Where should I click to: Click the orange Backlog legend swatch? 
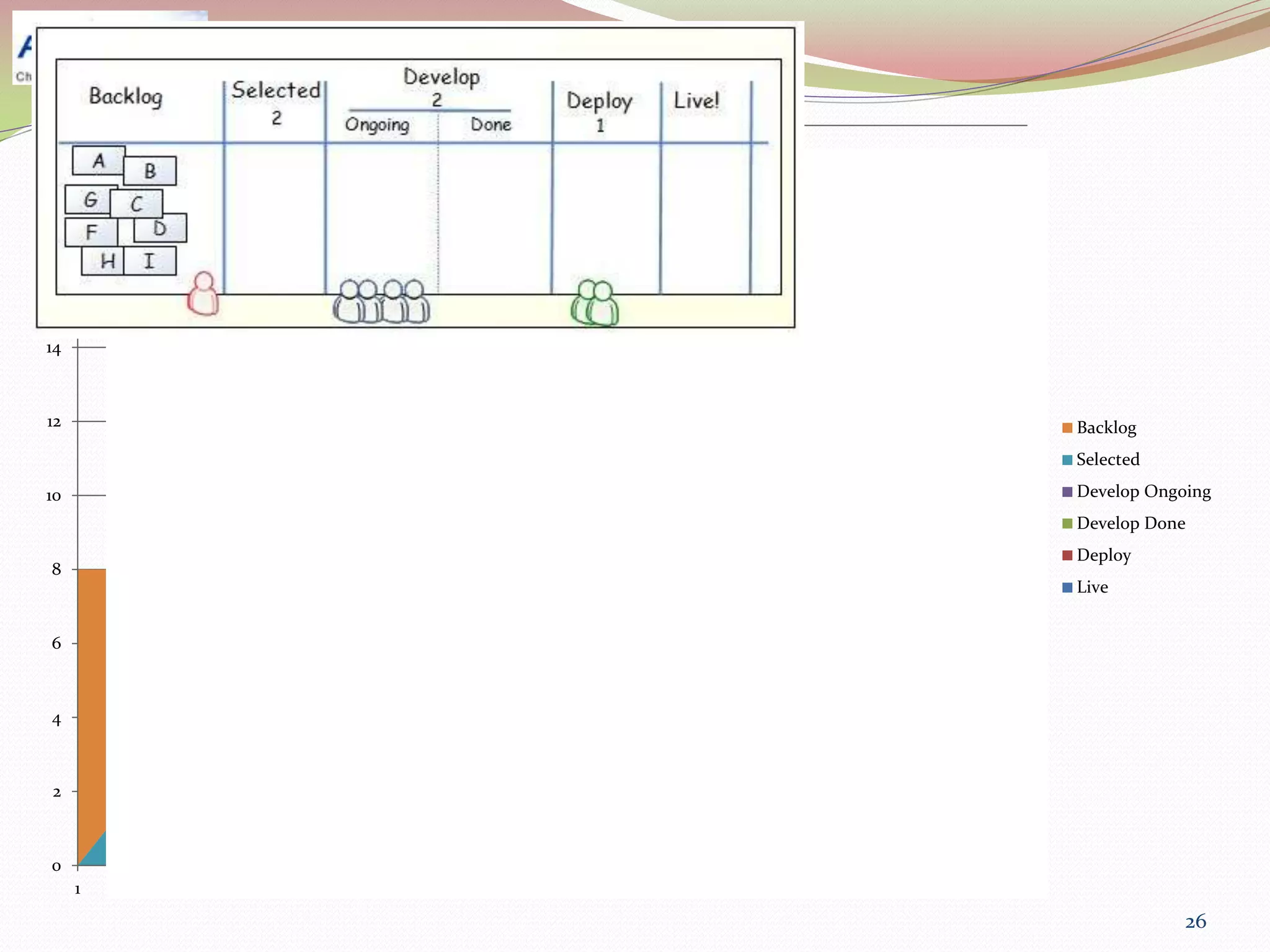tap(1067, 428)
